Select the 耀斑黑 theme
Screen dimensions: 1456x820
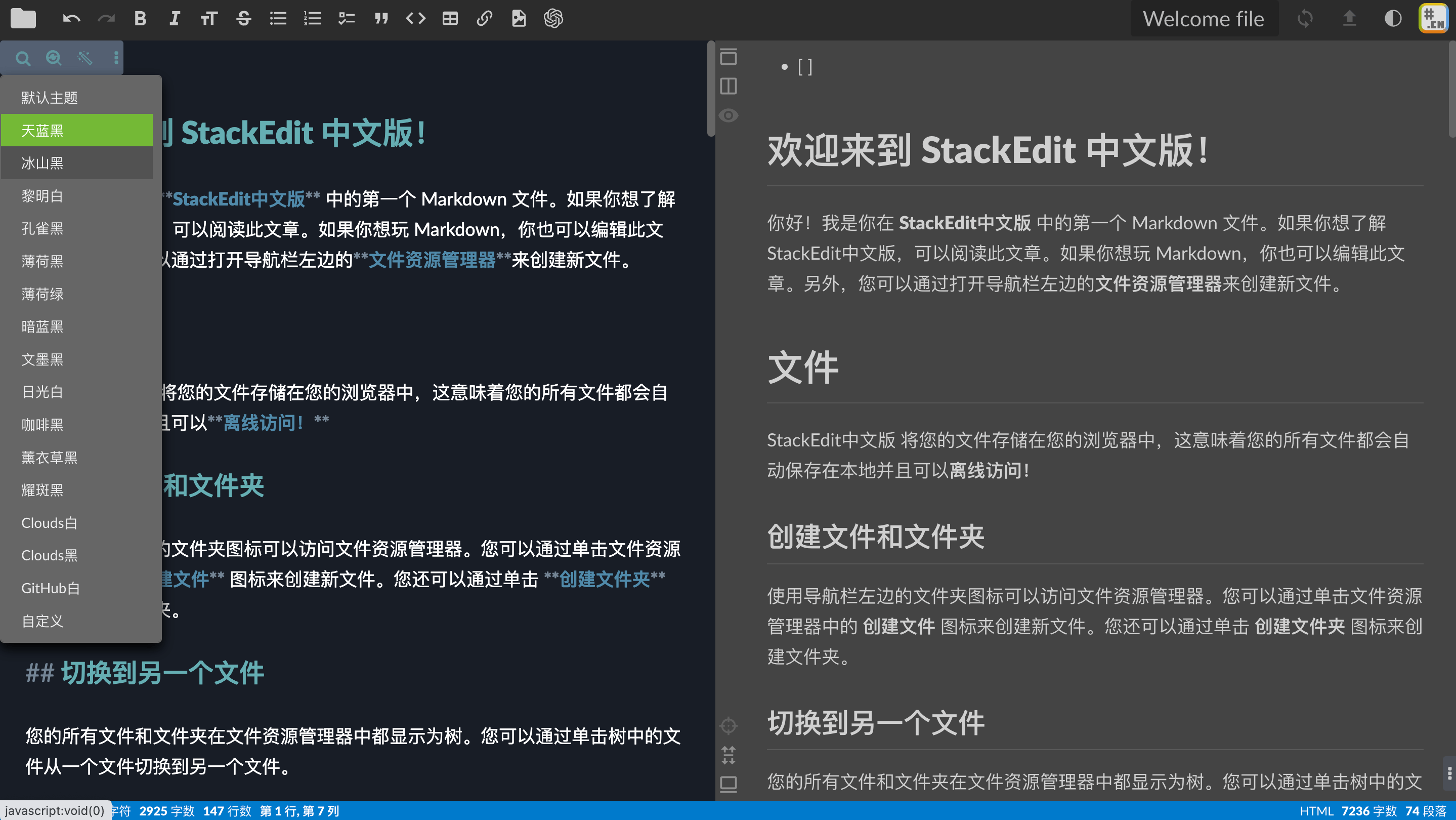(77, 490)
